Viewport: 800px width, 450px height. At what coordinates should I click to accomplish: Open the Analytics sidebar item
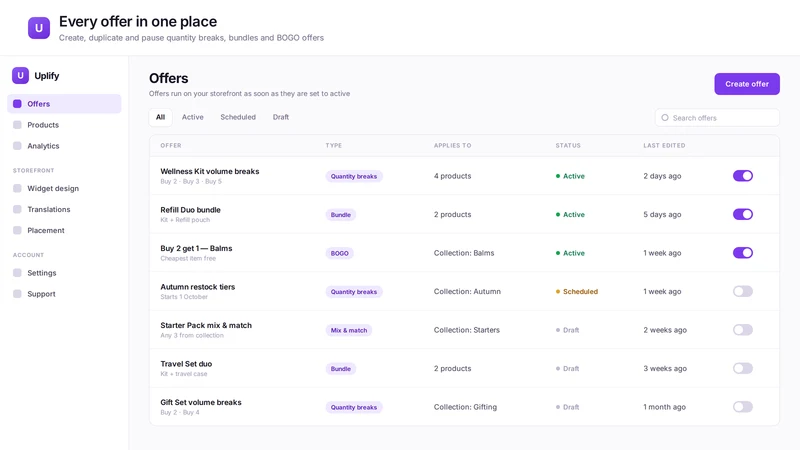click(64, 146)
